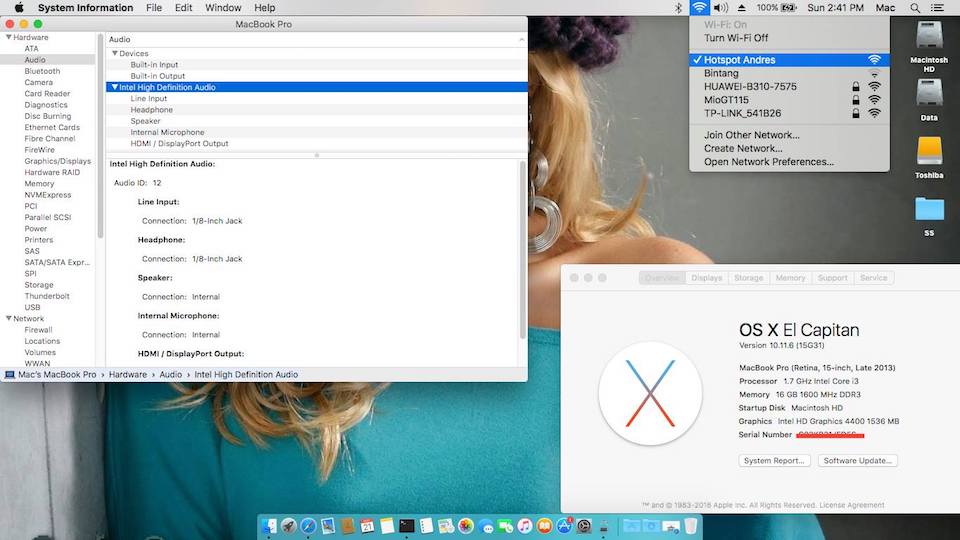
Task: Open Spotlight search icon
Action: 915,8
